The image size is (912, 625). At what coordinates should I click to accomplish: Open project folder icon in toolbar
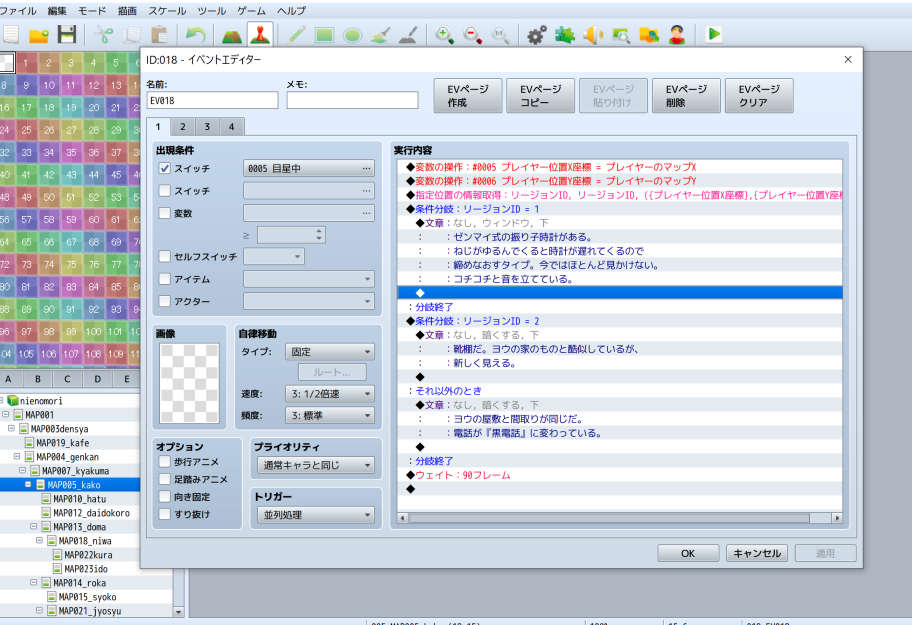(x=39, y=35)
